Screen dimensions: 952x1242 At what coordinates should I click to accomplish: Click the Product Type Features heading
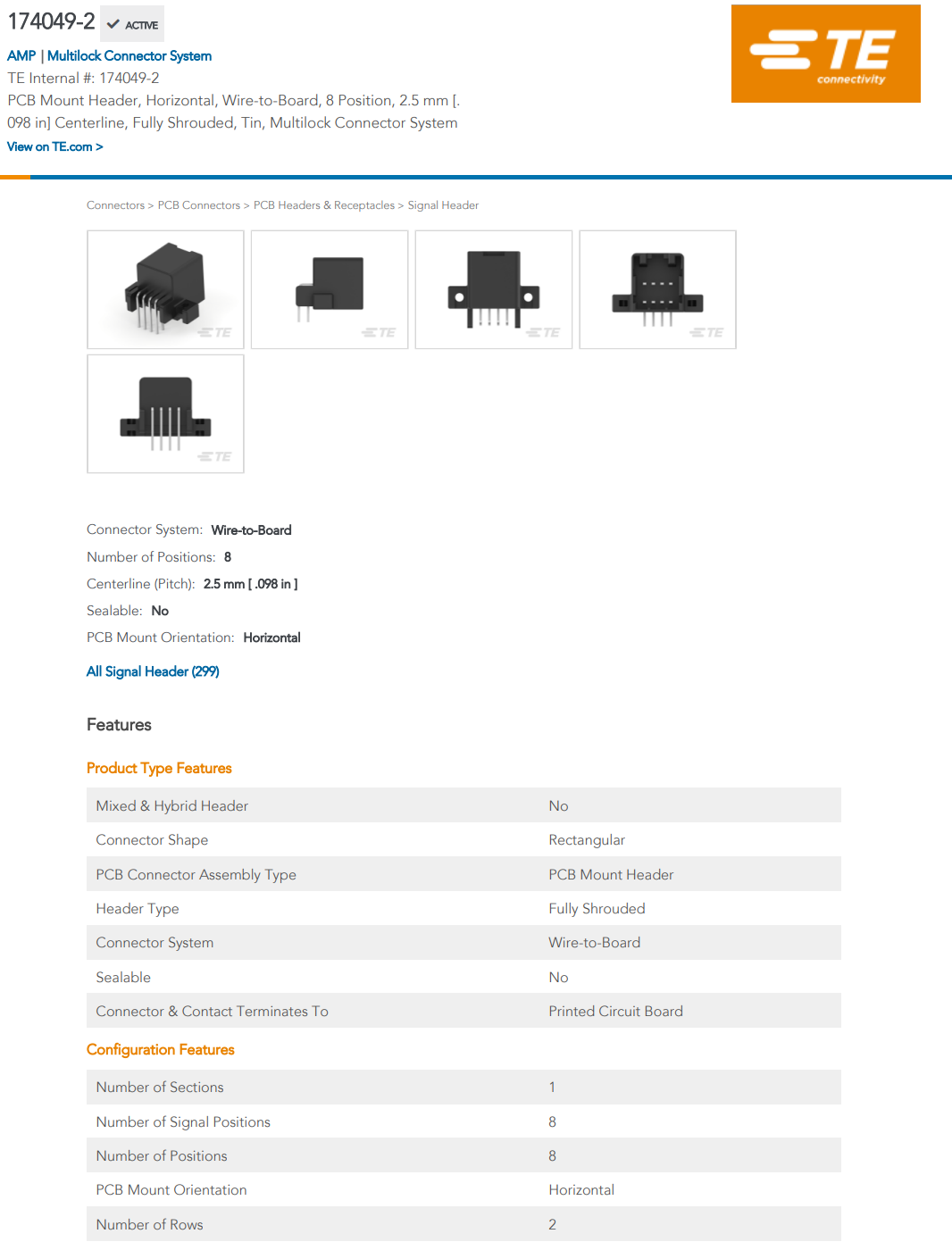[x=159, y=768]
